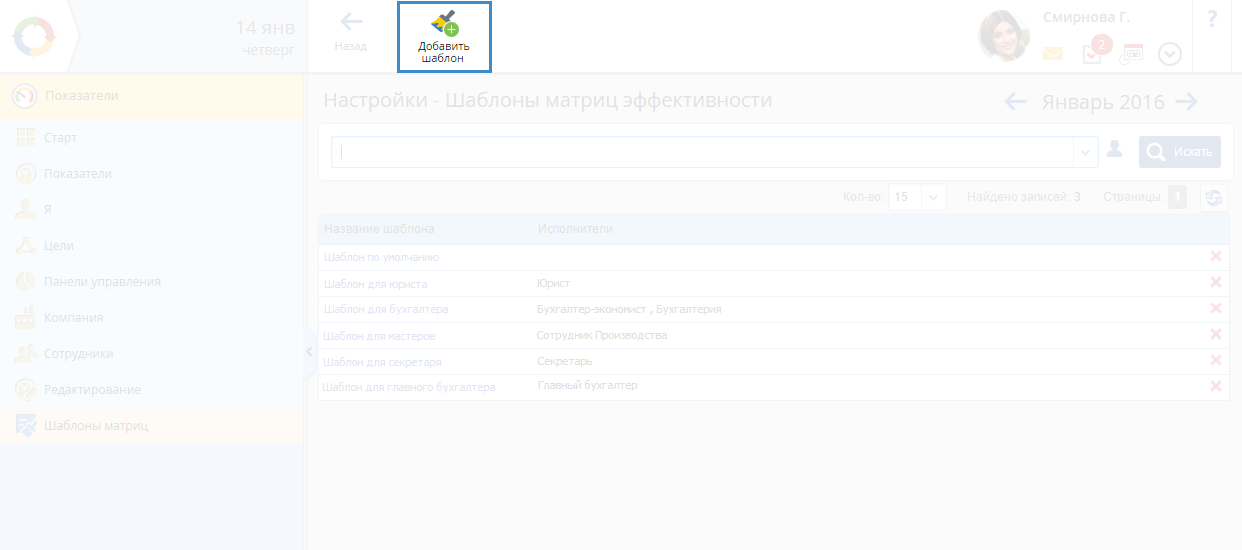Collapse the left sidebar panel
Viewport: 1242px width, 550px height.
coord(308,352)
